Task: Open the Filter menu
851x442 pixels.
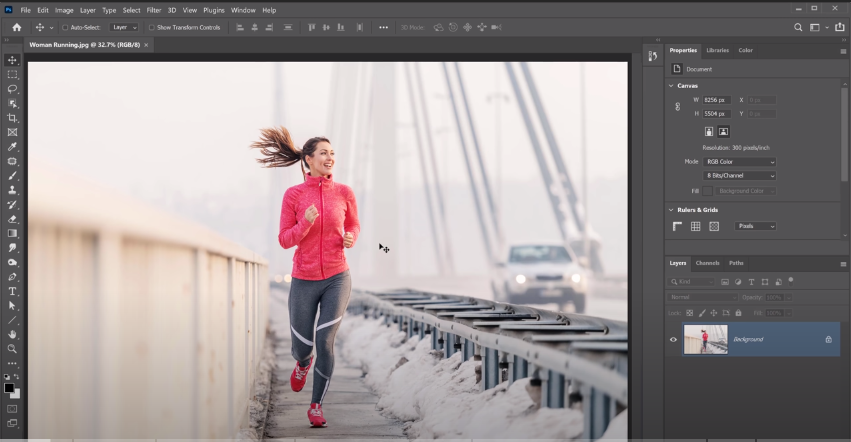Action: pyautogui.click(x=154, y=10)
